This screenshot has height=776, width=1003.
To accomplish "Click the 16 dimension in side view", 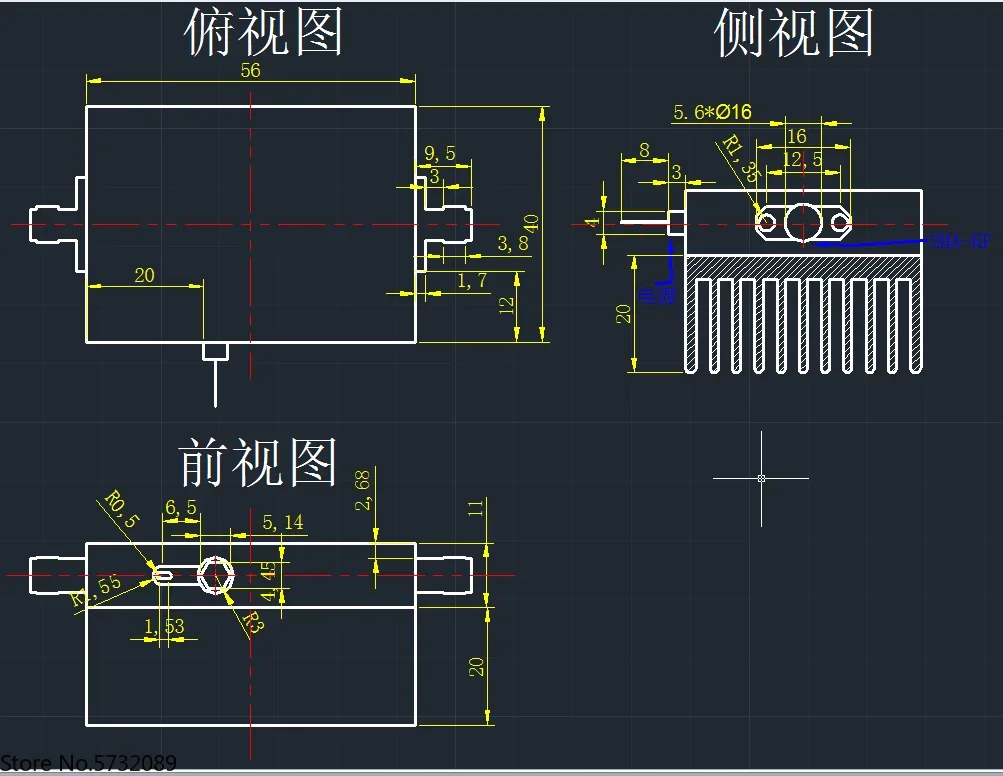I will (796, 136).
